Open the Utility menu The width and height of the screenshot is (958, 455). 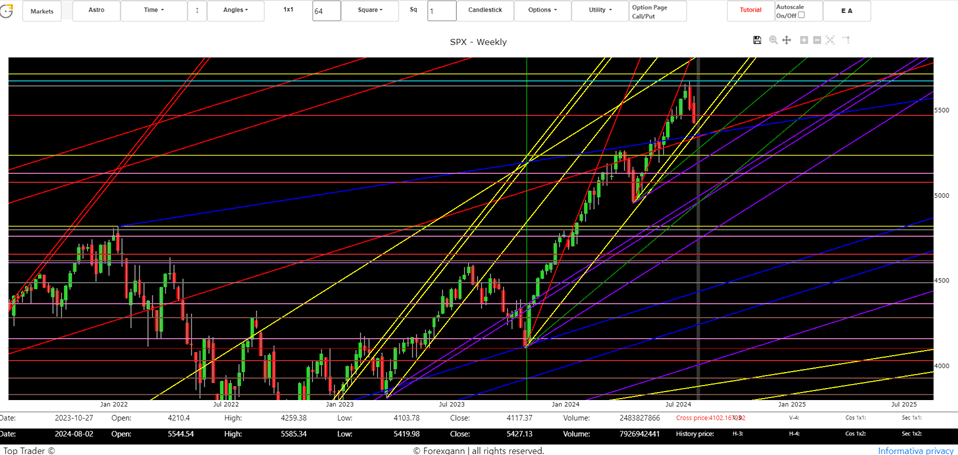[x=599, y=11]
